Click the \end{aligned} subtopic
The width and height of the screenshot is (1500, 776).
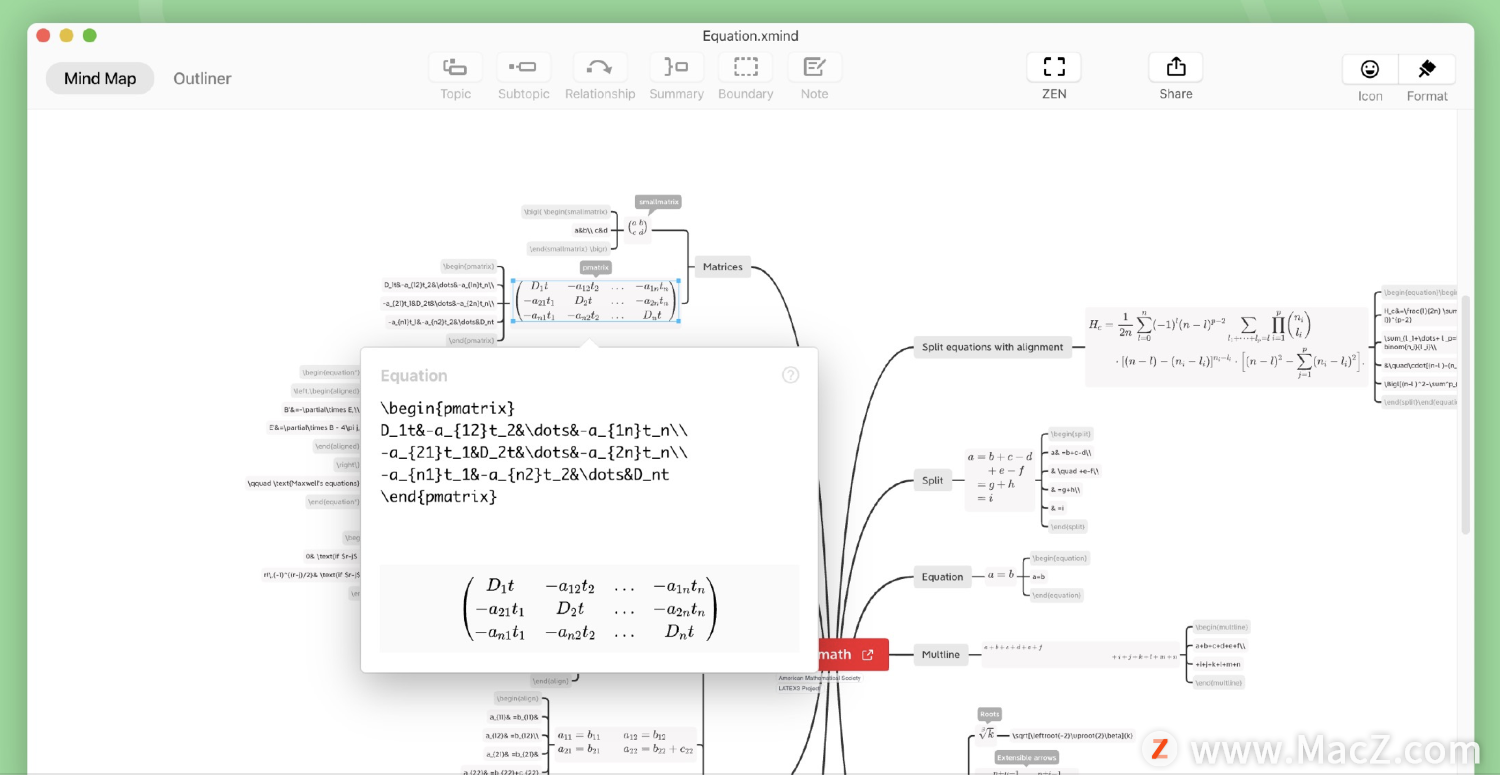337,446
